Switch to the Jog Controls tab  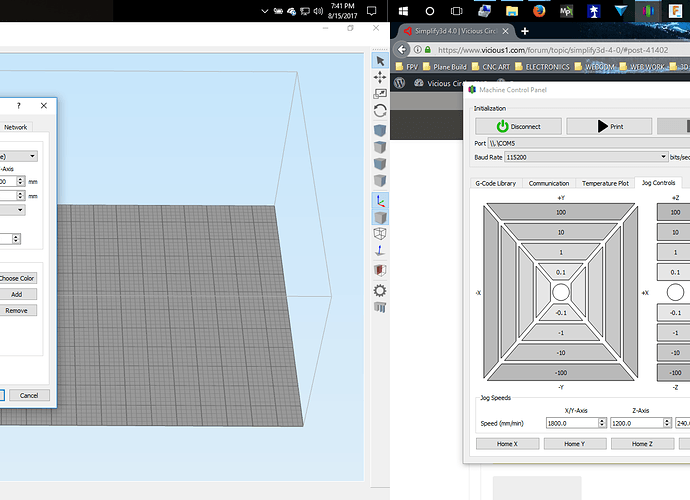(x=658, y=183)
